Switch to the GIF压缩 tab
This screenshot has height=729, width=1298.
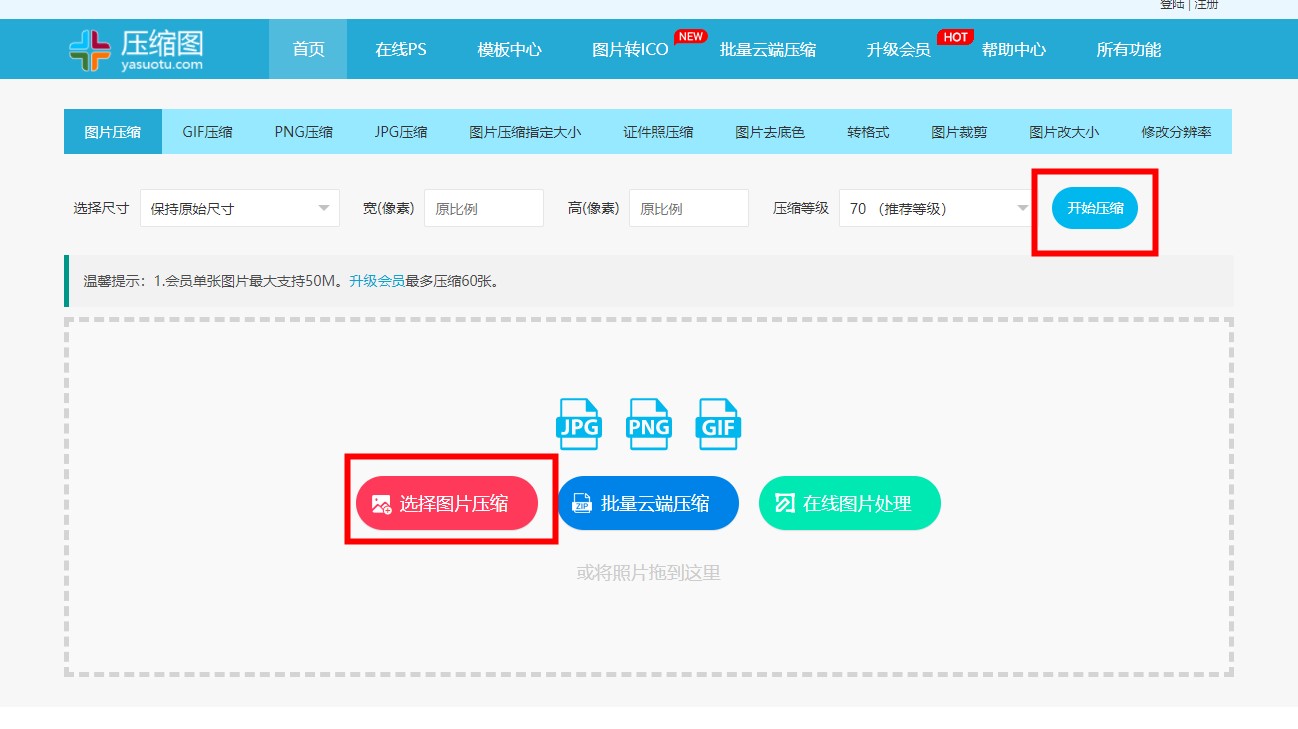207,132
